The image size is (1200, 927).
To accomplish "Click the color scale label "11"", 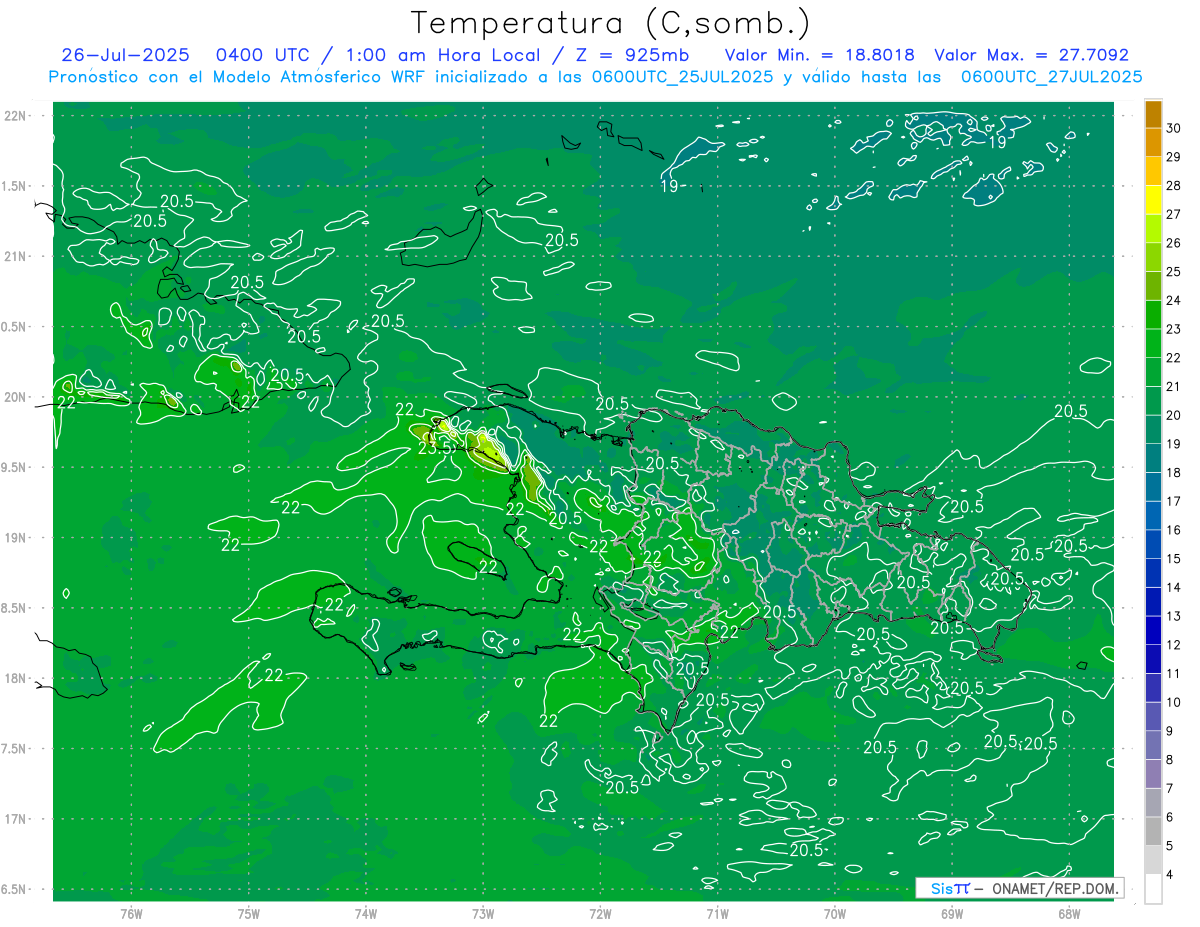I will (x=1174, y=674).
